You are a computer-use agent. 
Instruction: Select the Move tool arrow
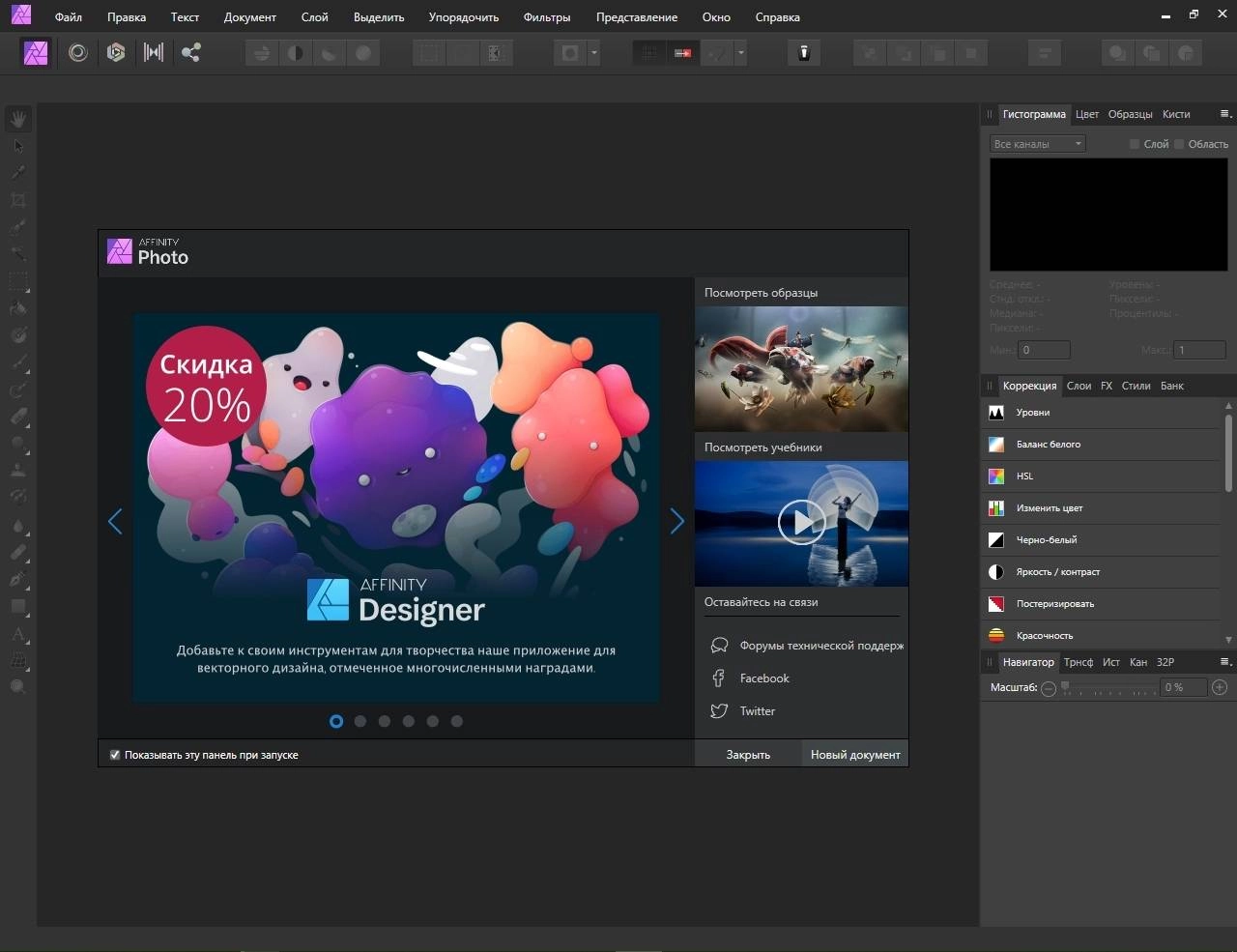click(18, 146)
